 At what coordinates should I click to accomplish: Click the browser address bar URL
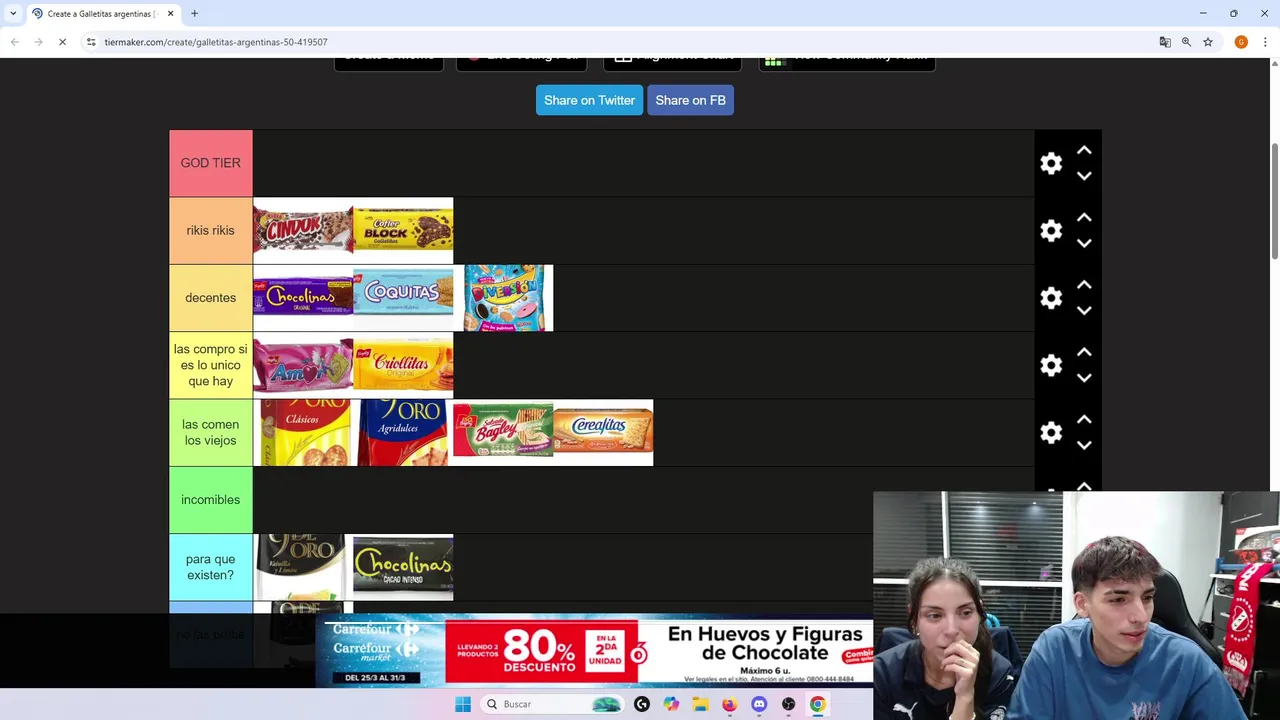coord(215,42)
